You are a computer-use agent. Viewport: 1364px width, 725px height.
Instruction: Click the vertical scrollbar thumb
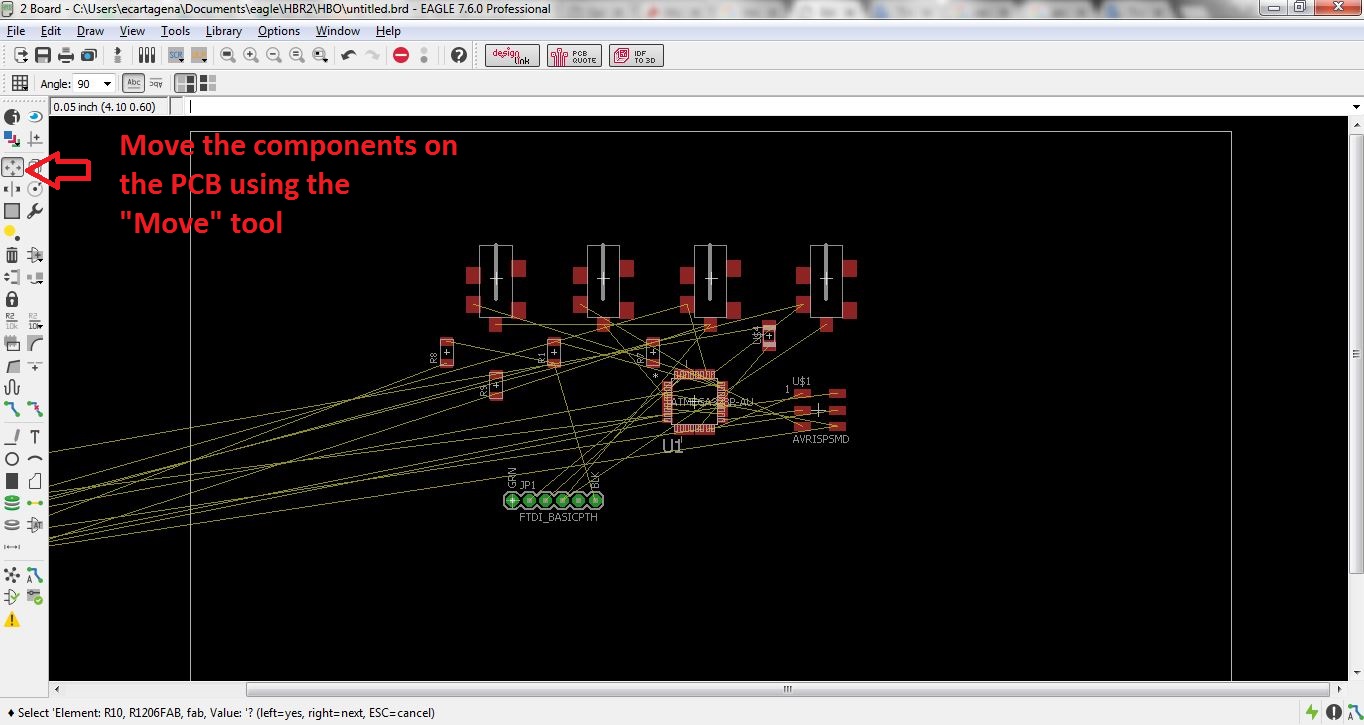tap(1356, 355)
